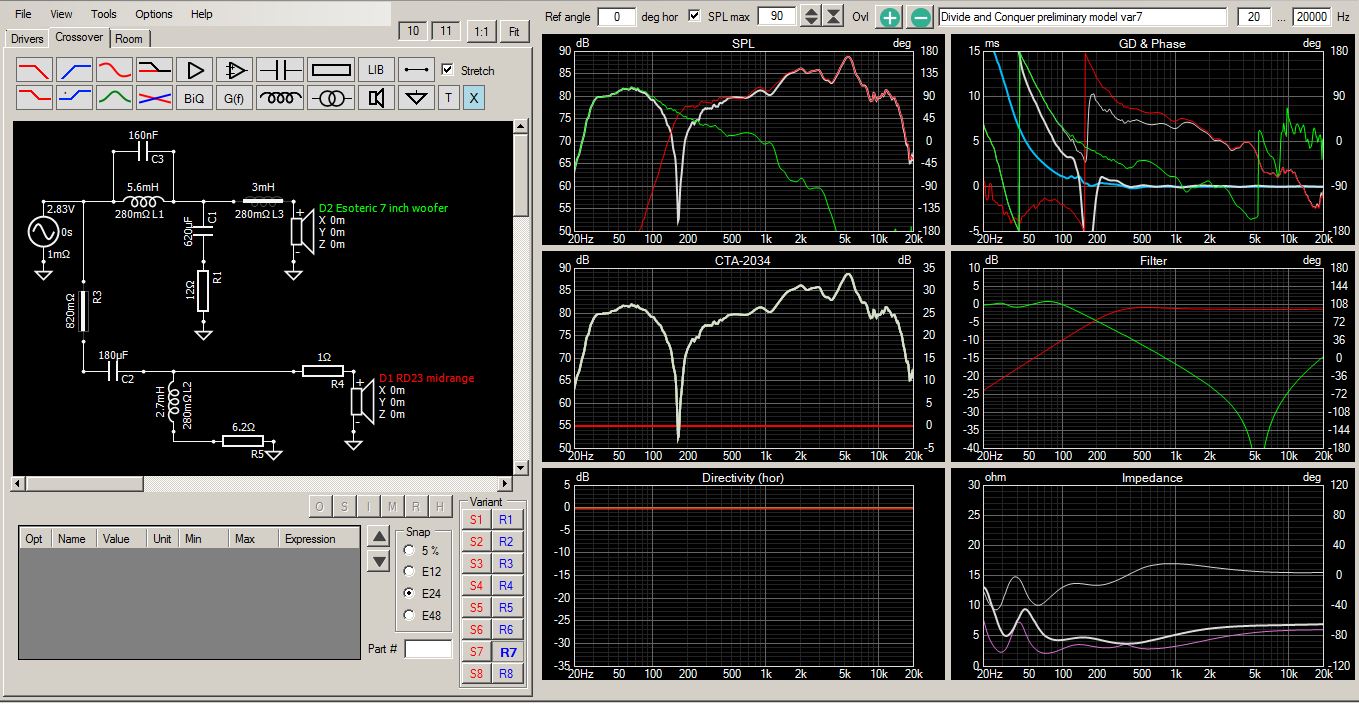Open the Tools menu
The height and width of the screenshot is (704, 1359).
point(103,14)
